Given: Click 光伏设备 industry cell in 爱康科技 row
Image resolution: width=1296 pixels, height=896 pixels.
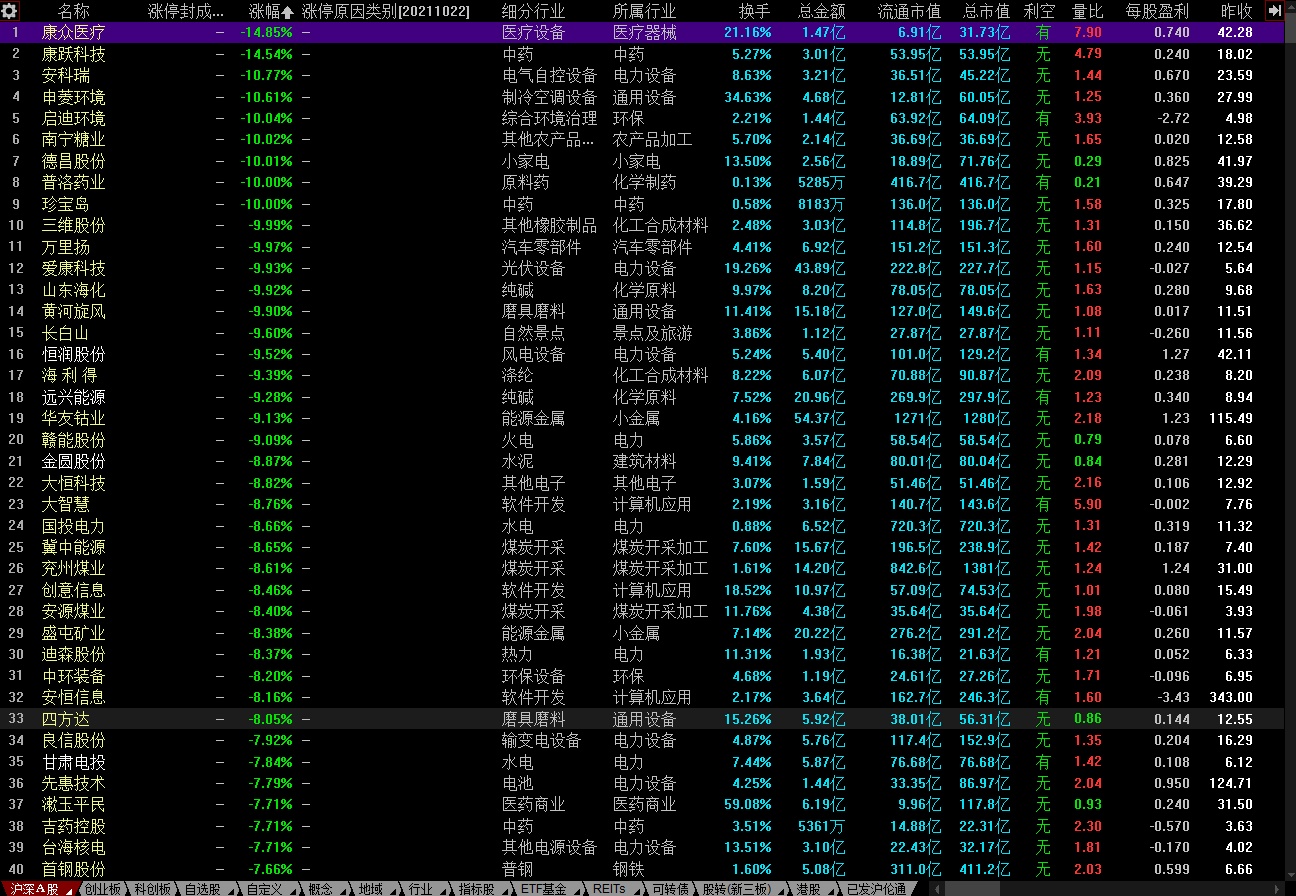Looking at the screenshot, I should [x=533, y=268].
